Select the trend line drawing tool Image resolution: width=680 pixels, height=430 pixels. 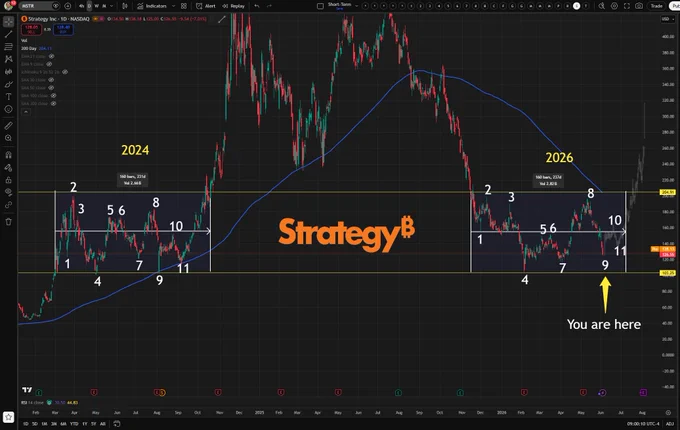click(8, 34)
